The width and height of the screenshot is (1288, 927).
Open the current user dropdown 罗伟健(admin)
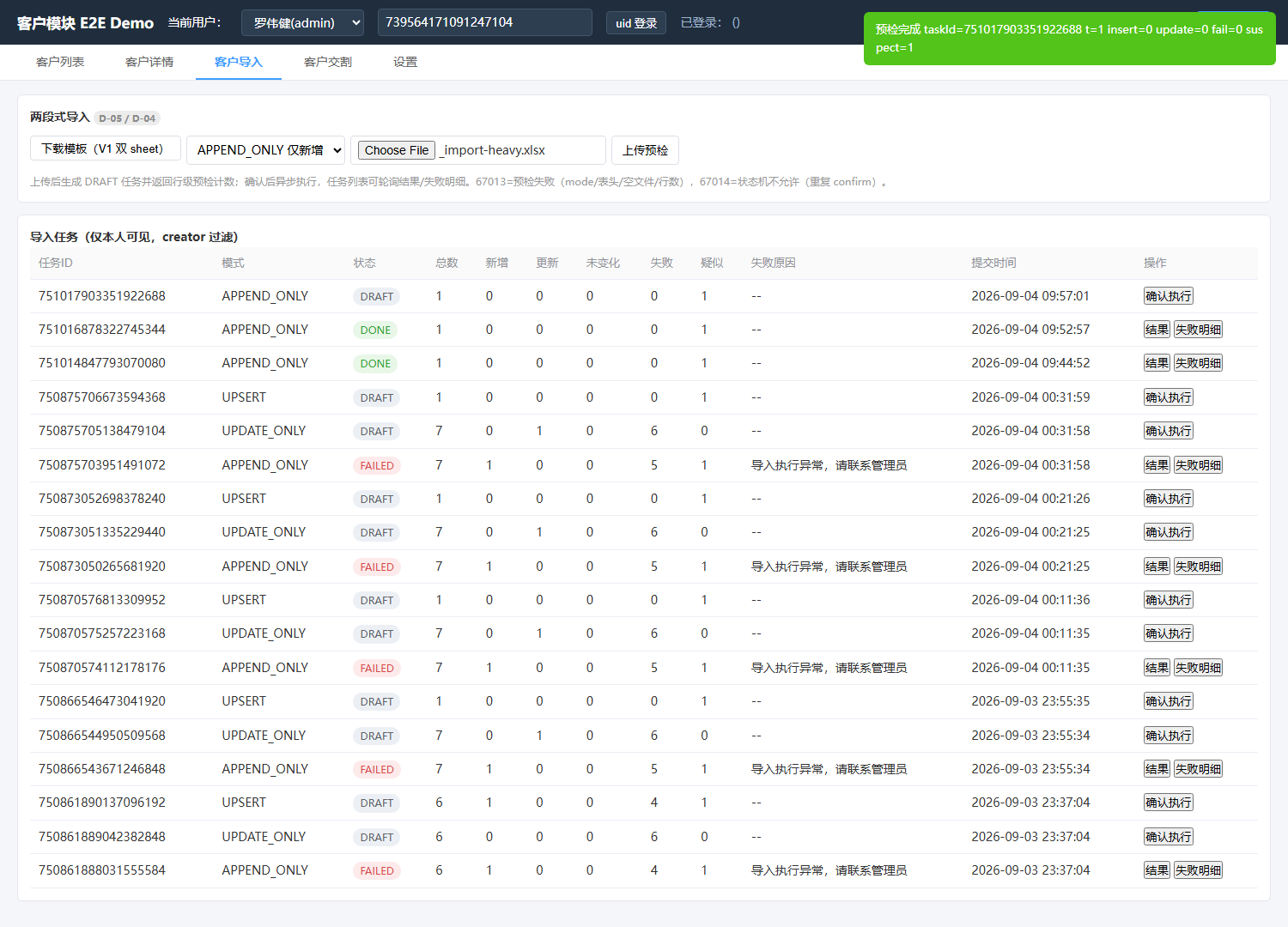(302, 22)
